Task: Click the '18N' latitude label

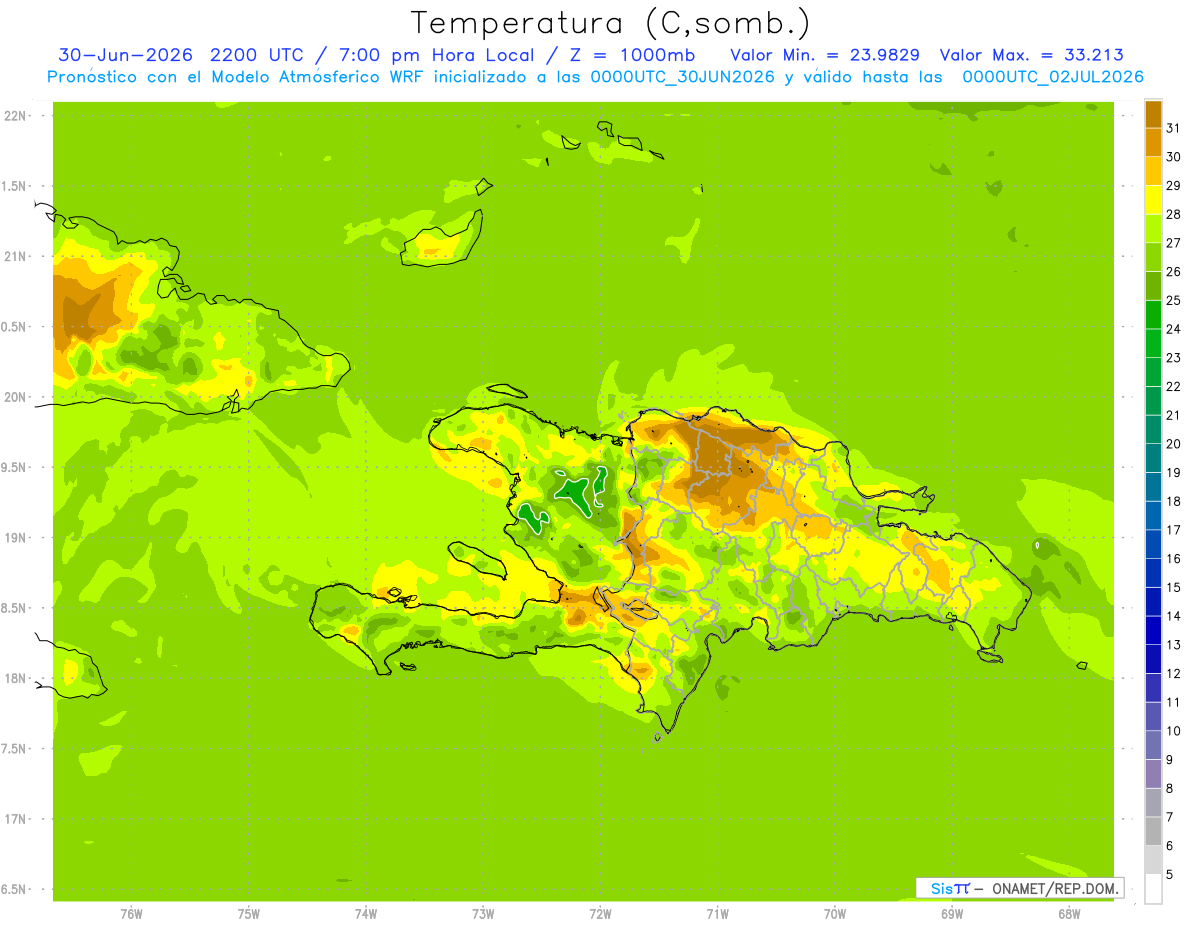Action: pyautogui.click(x=15, y=678)
